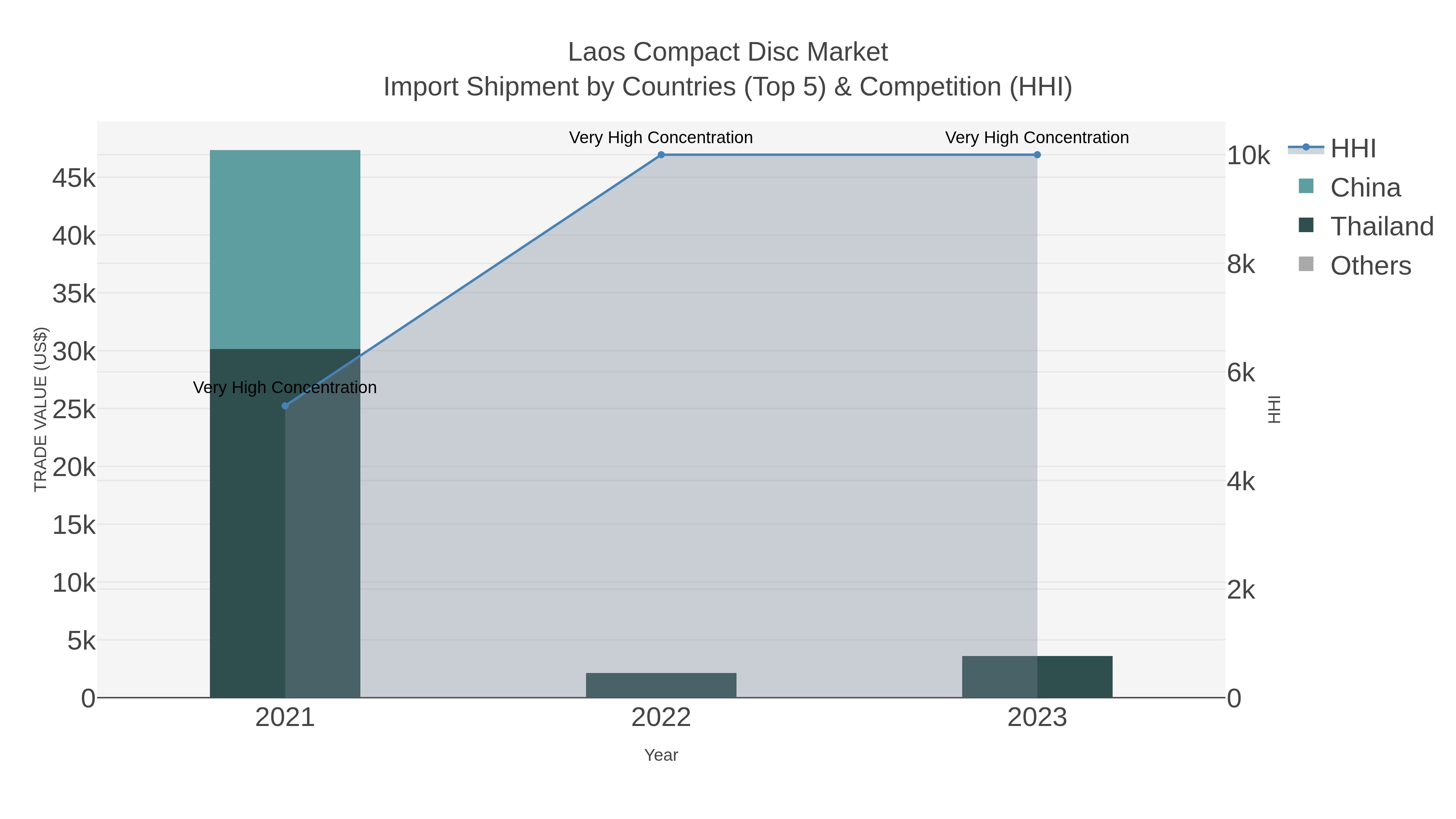Click the 'Year' x-axis title
Screen dimensions: 1456x819
(x=661, y=755)
